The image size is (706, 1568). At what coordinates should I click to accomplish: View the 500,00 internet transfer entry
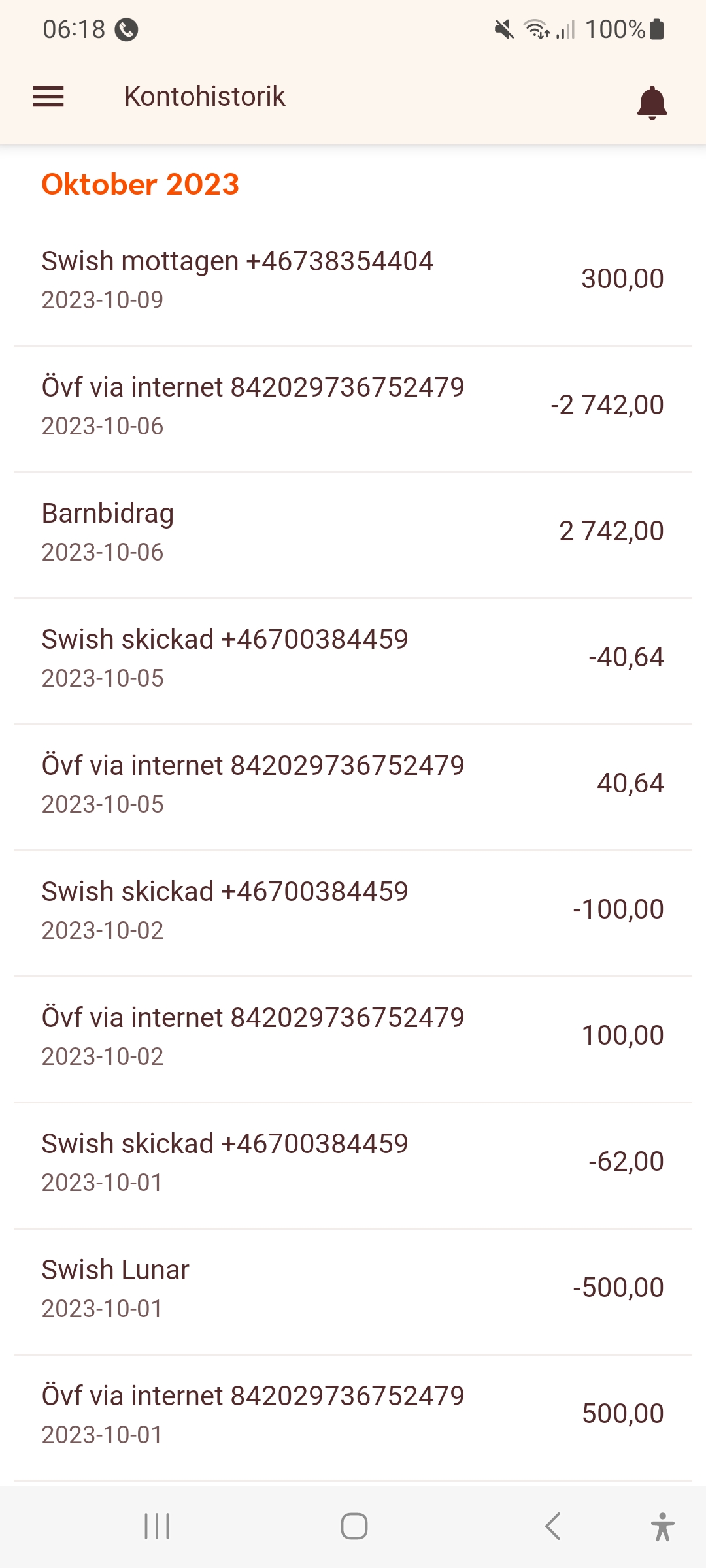pyautogui.click(x=353, y=1414)
